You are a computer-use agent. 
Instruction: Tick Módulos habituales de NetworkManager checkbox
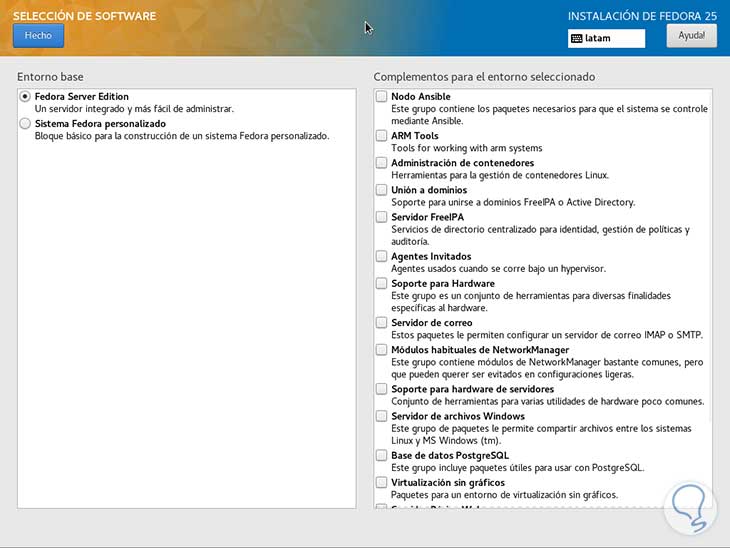381,349
